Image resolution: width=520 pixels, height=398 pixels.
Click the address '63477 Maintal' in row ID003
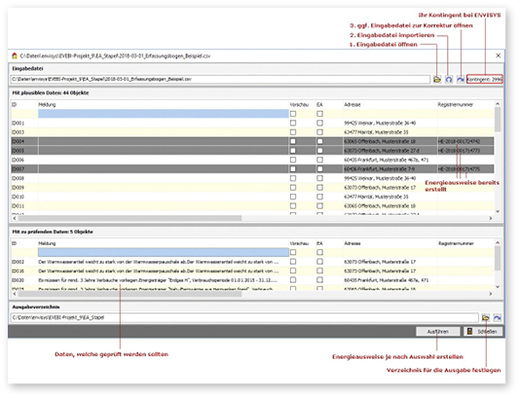(x=376, y=132)
